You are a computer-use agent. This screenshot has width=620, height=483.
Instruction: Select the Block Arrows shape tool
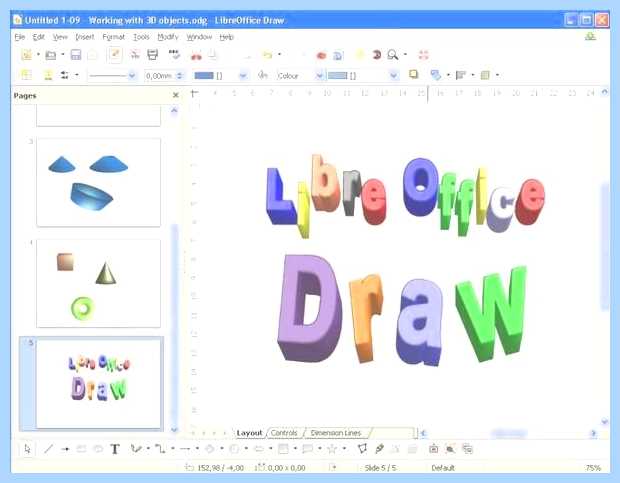tap(259, 449)
